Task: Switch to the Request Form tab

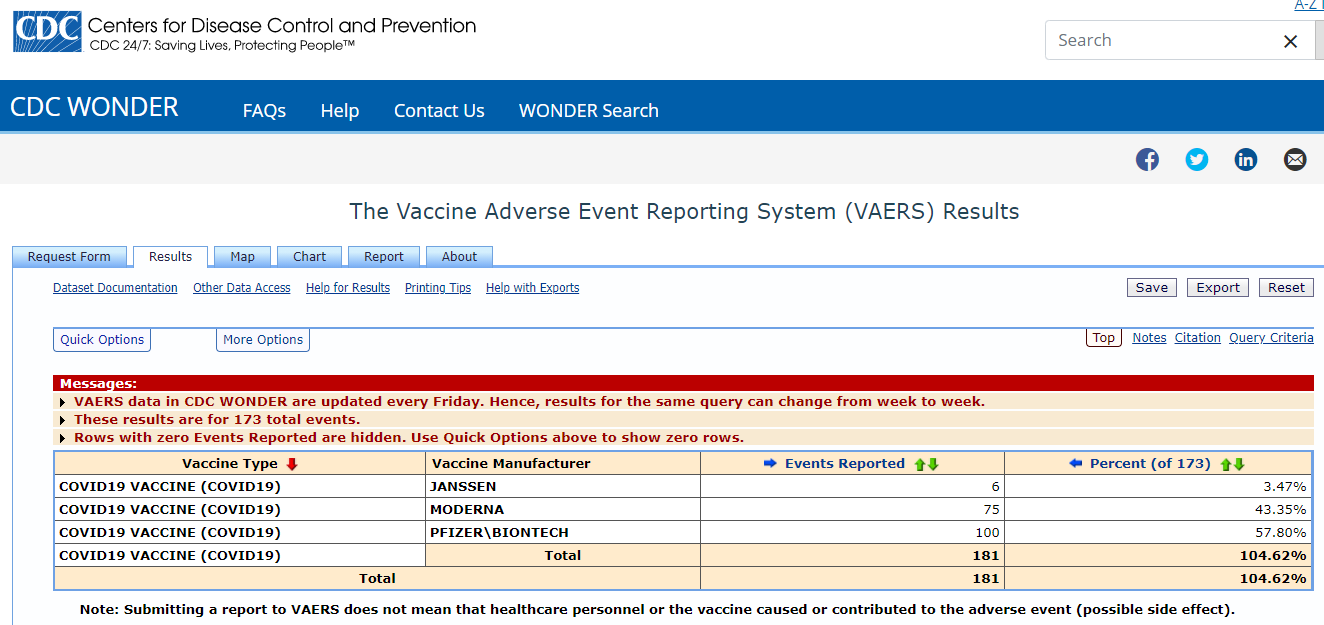Action: (69, 257)
